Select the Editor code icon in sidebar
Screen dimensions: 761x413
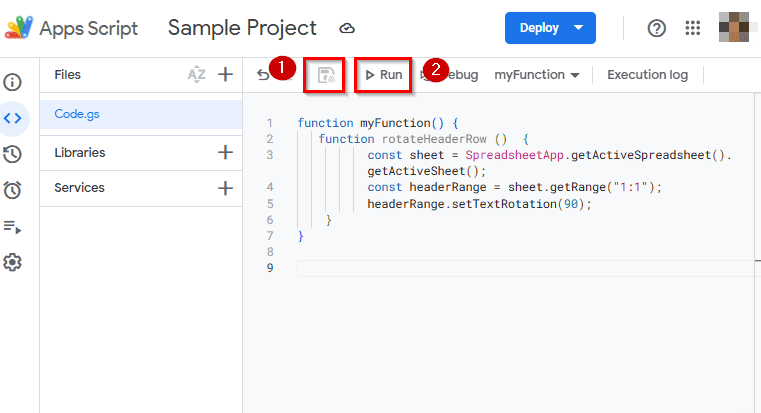click(x=14, y=118)
